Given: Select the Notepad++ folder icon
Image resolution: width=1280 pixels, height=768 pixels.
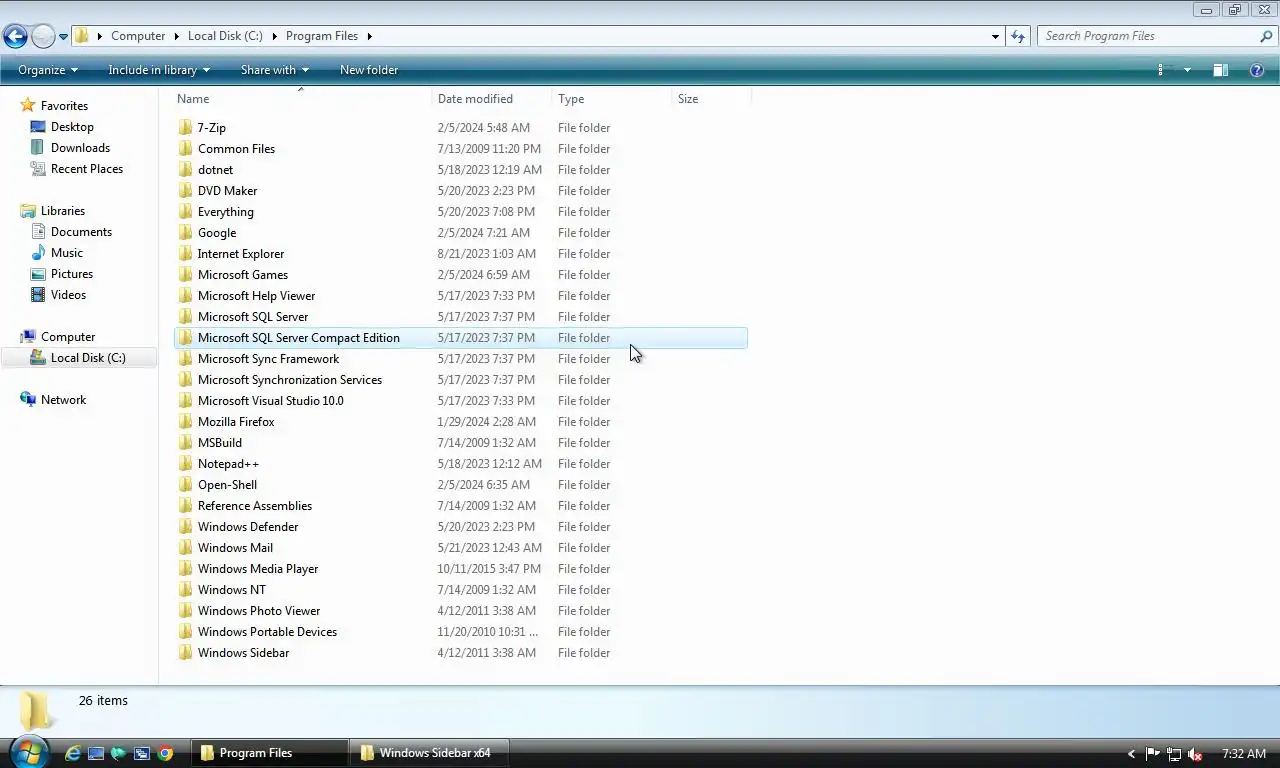Looking at the screenshot, I should tap(185, 464).
